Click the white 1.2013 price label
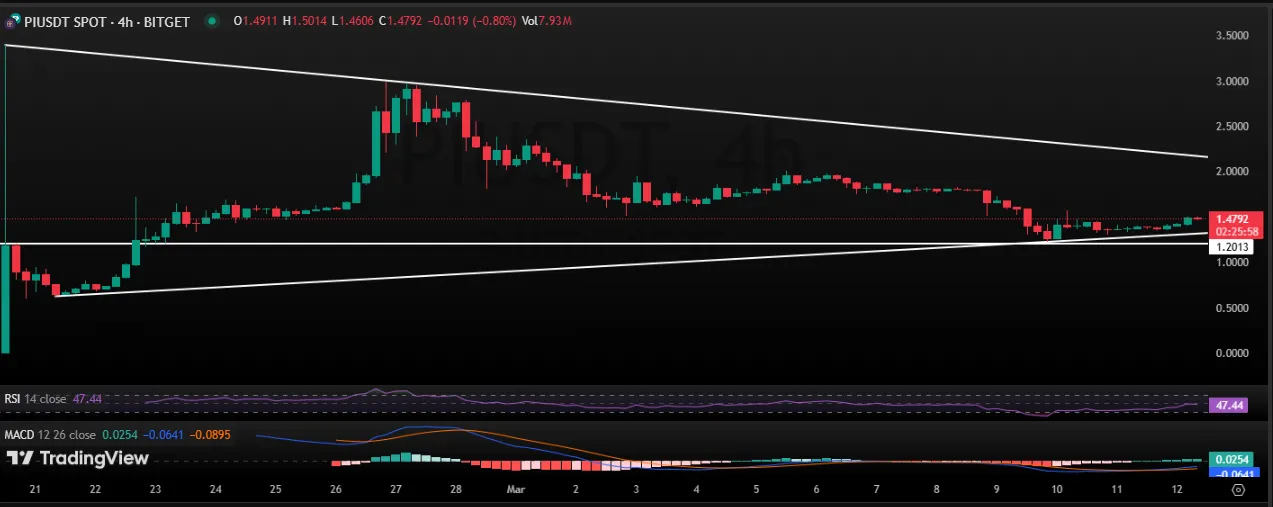Image resolution: width=1273 pixels, height=507 pixels. pyautogui.click(x=1230, y=246)
